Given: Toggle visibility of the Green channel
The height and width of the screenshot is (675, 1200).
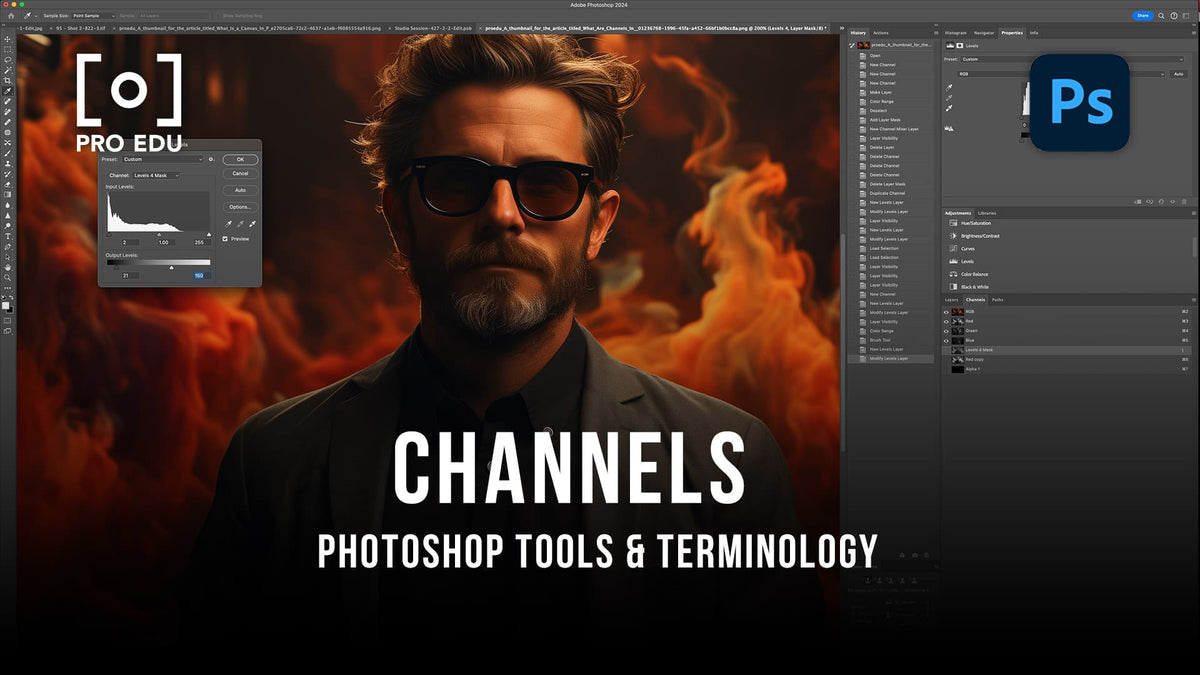Looking at the screenshot, I should pos(947,330).
